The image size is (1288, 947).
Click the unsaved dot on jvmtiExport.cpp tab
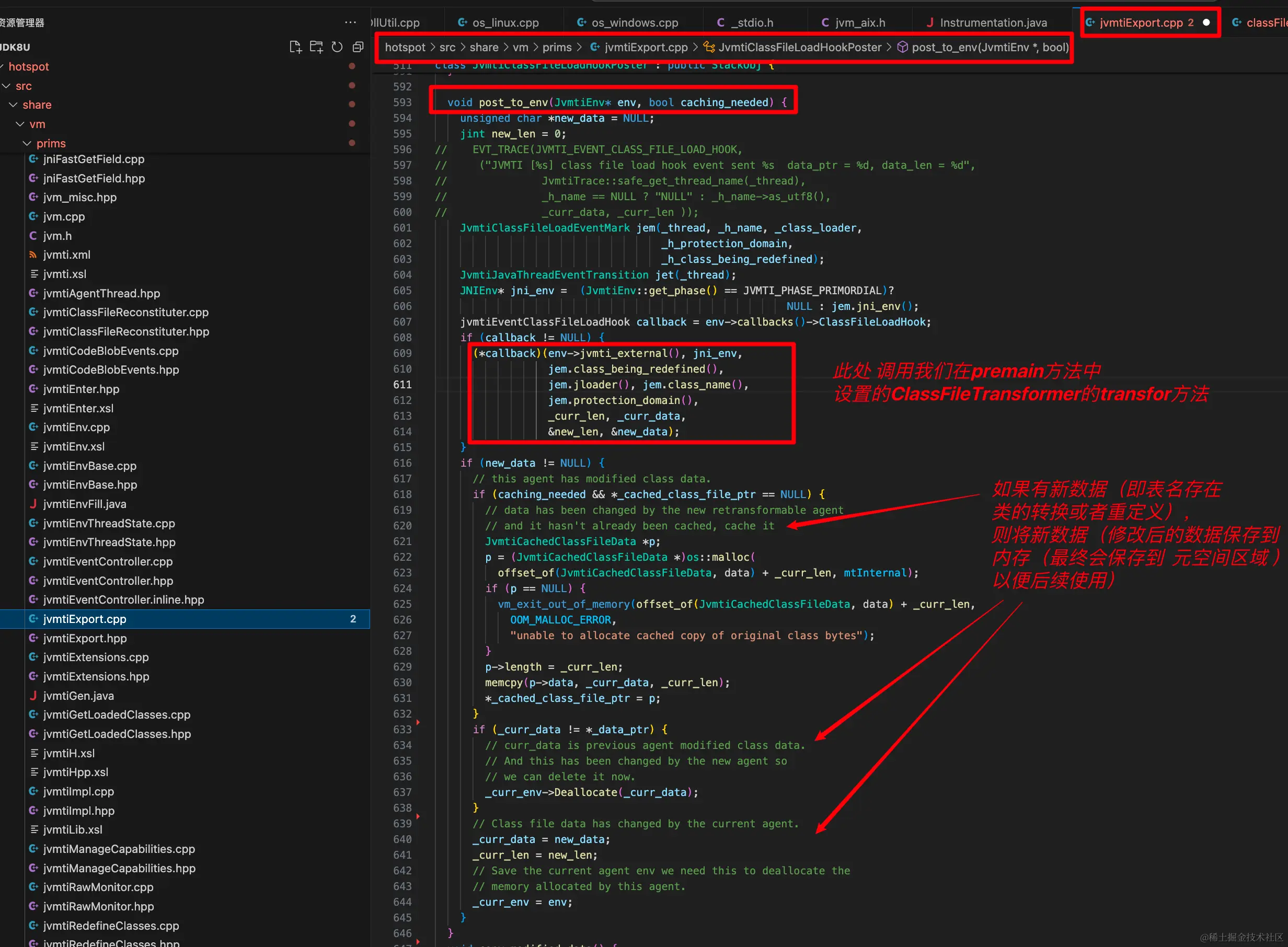tap(1206, 22)
